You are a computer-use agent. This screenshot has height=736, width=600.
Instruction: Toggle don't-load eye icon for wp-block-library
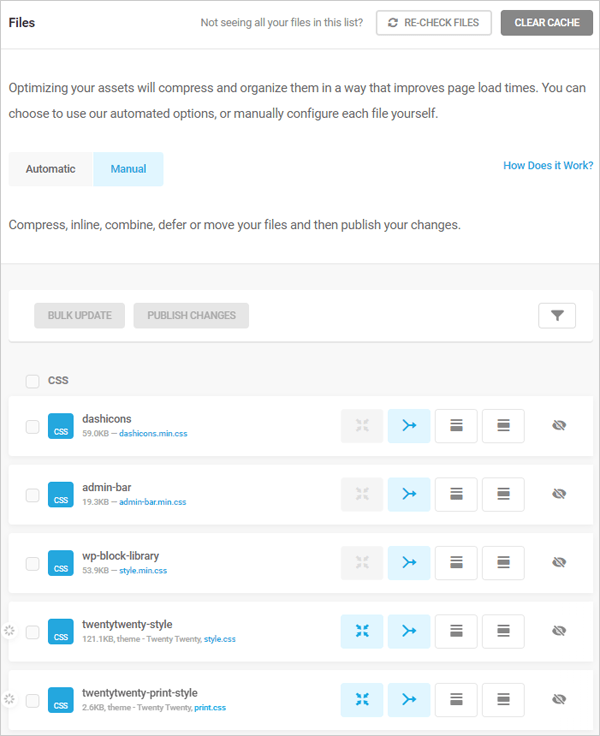pyautogui.click(x=559, y=562)
